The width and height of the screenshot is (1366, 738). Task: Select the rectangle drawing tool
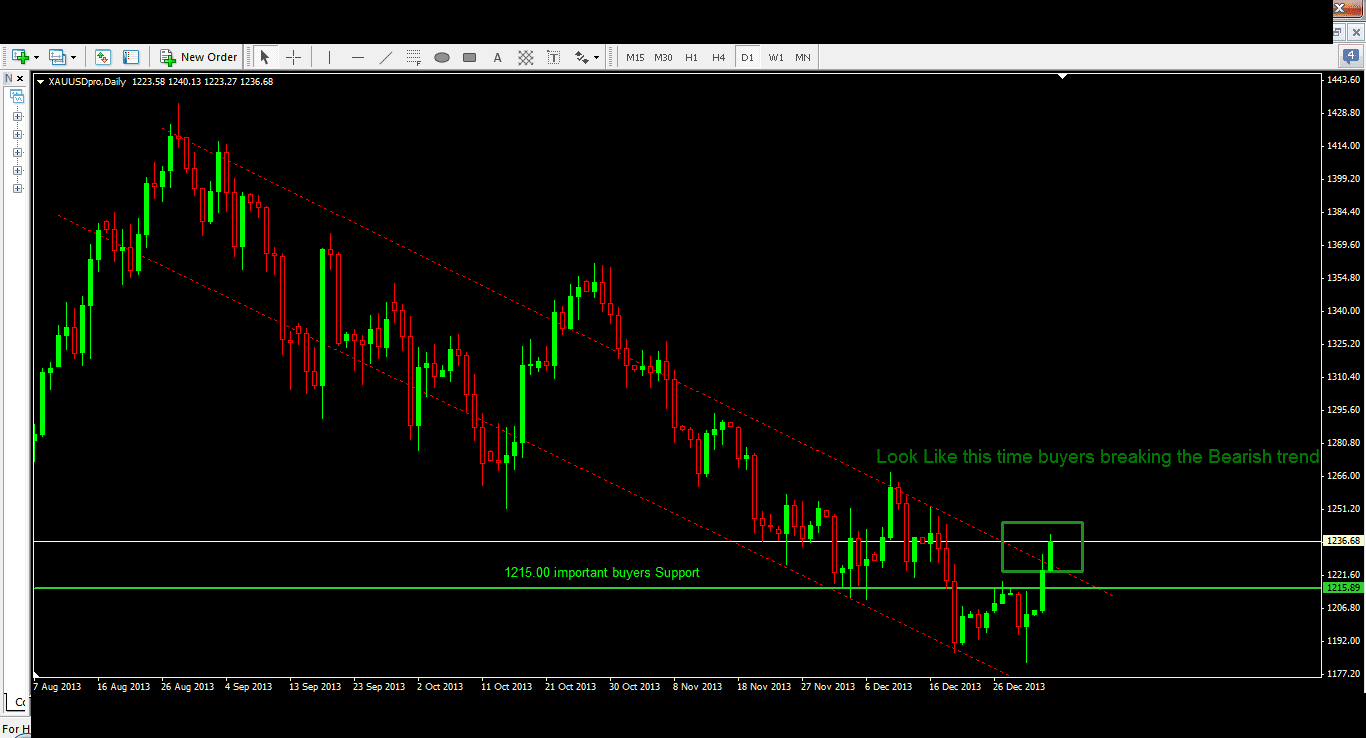tap(470, 58)
